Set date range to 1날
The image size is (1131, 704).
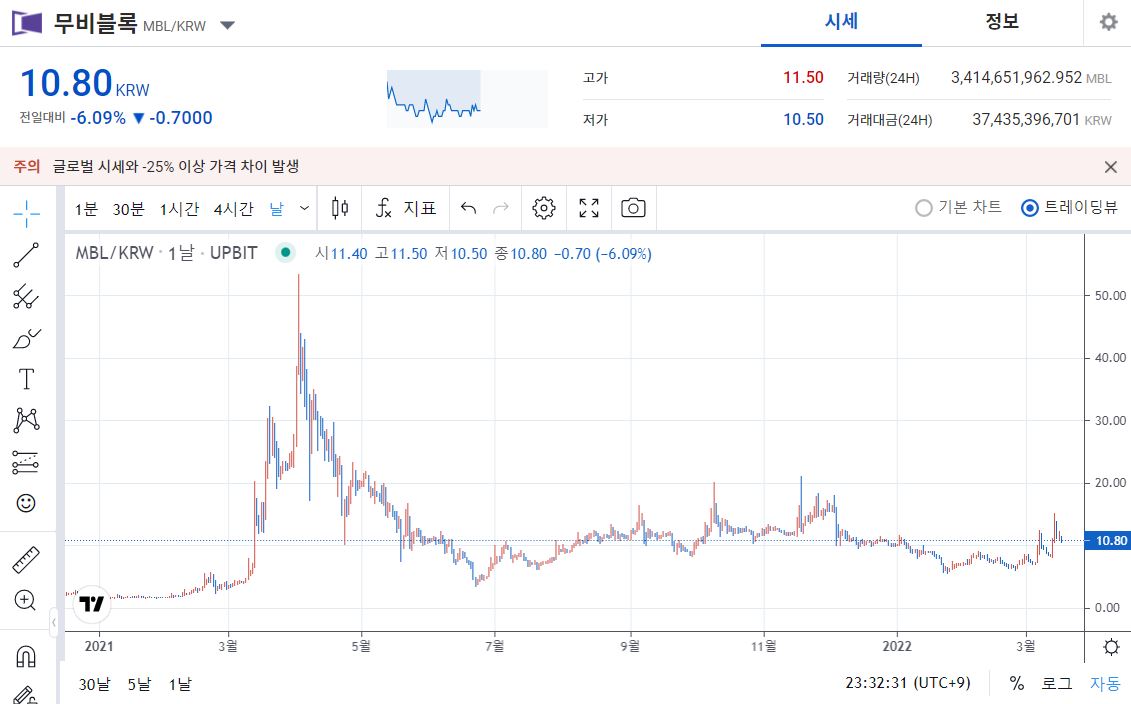180,684
